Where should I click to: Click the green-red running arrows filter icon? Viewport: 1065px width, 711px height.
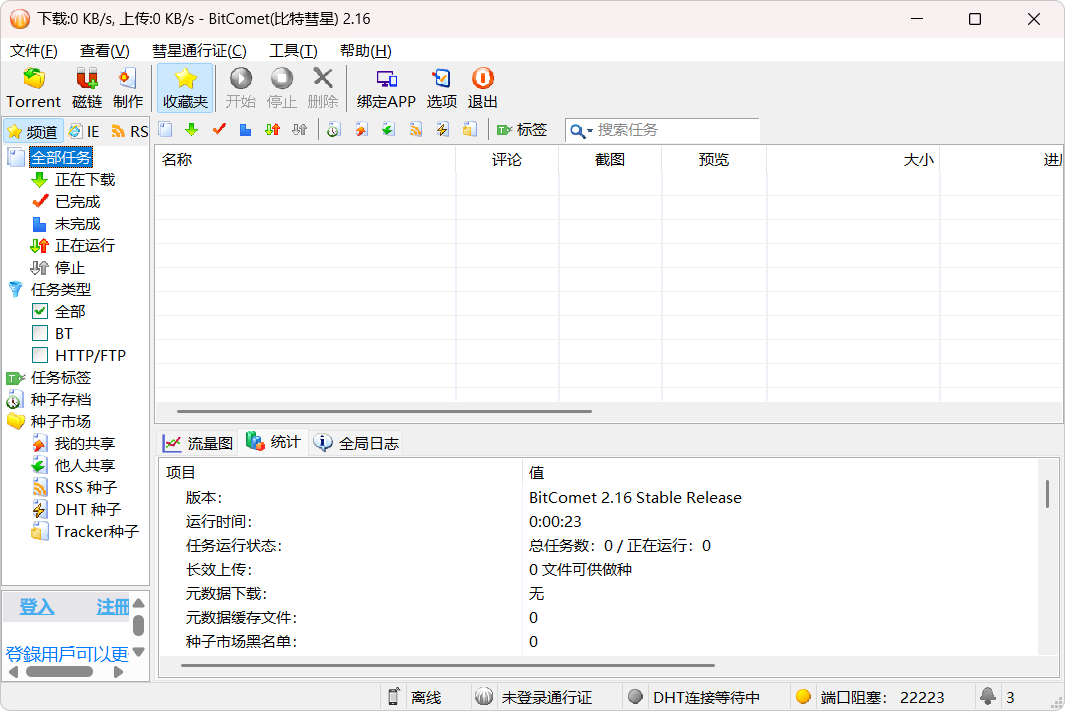[x=272, y=129]
